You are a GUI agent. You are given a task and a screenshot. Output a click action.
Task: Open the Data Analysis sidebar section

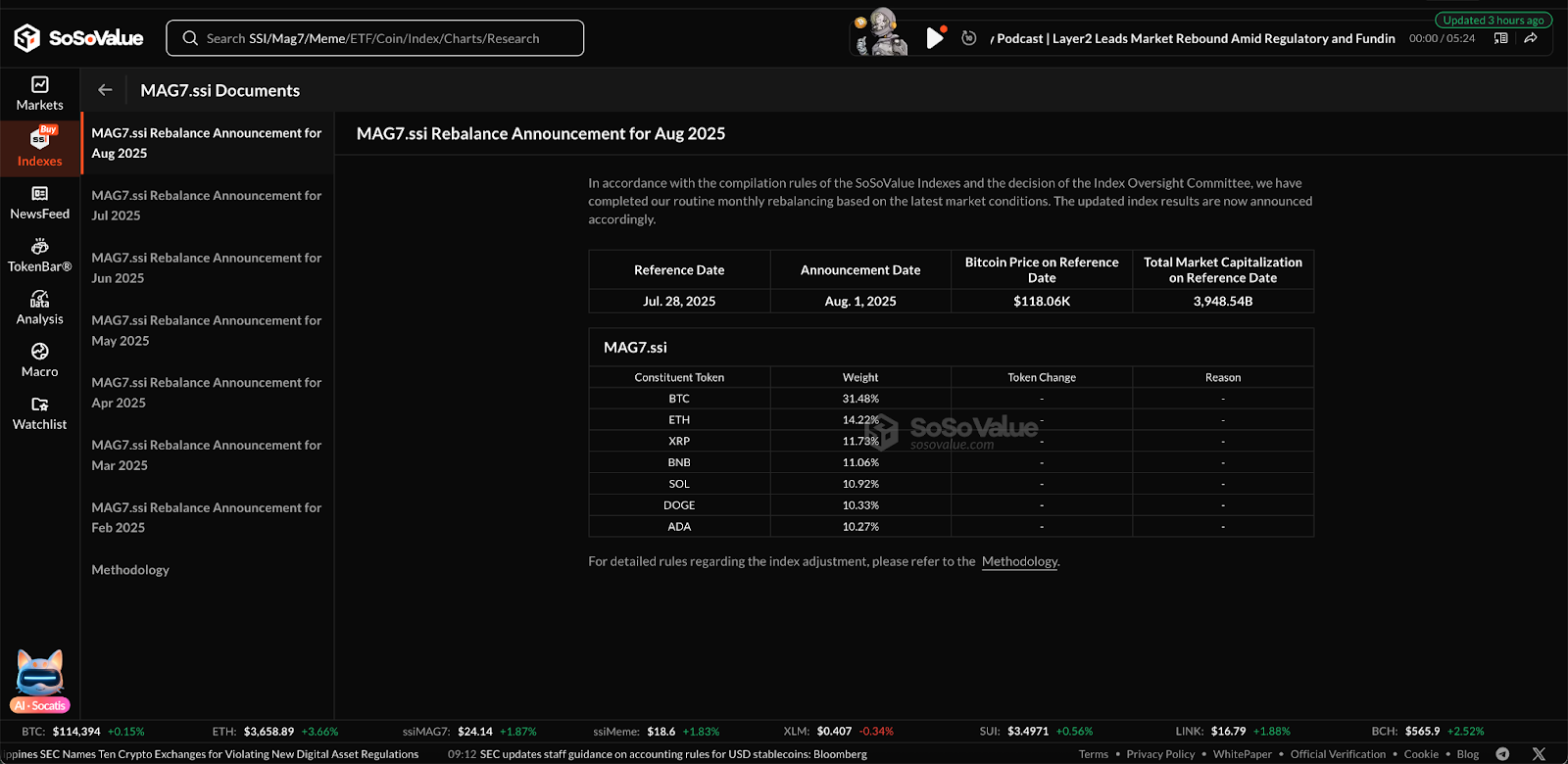click(x=39, y=309)
